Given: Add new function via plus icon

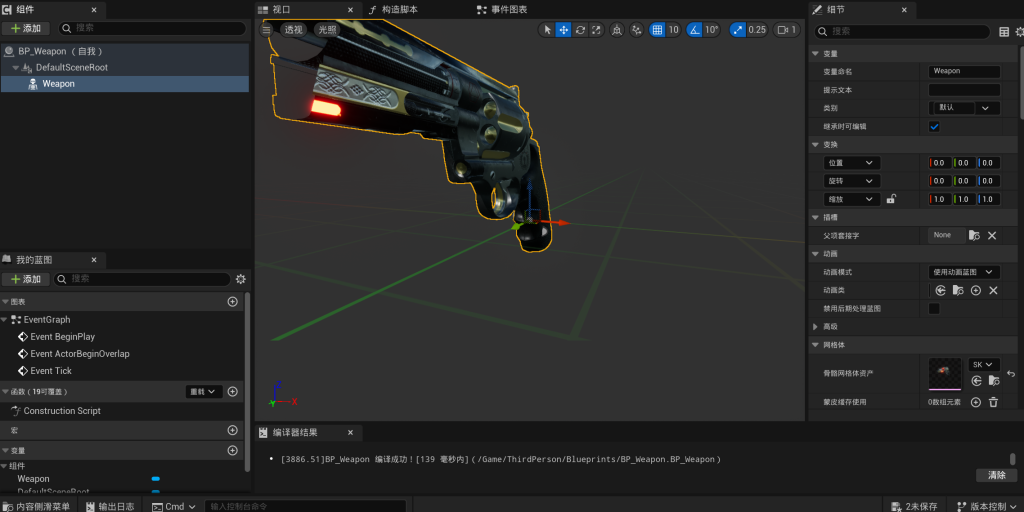Looking at the screenshot, I should [232, 392].
